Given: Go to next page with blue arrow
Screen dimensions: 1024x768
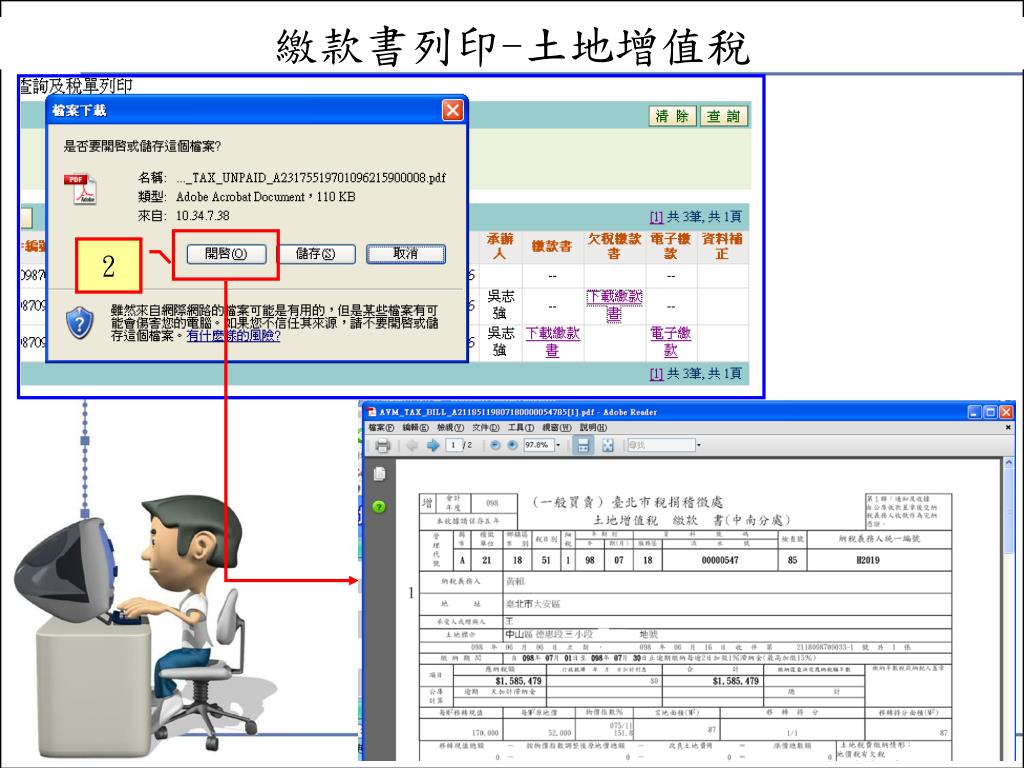Looking at the screenshot, I should pyautogui.click(x=432, y=445).
